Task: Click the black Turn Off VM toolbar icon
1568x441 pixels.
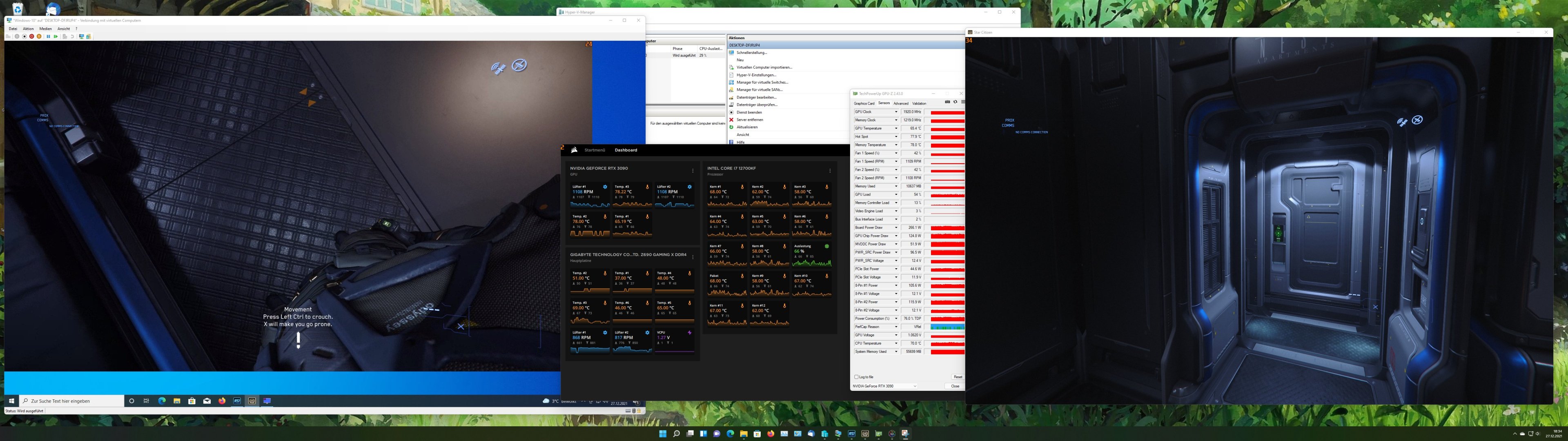Action: 24,37
